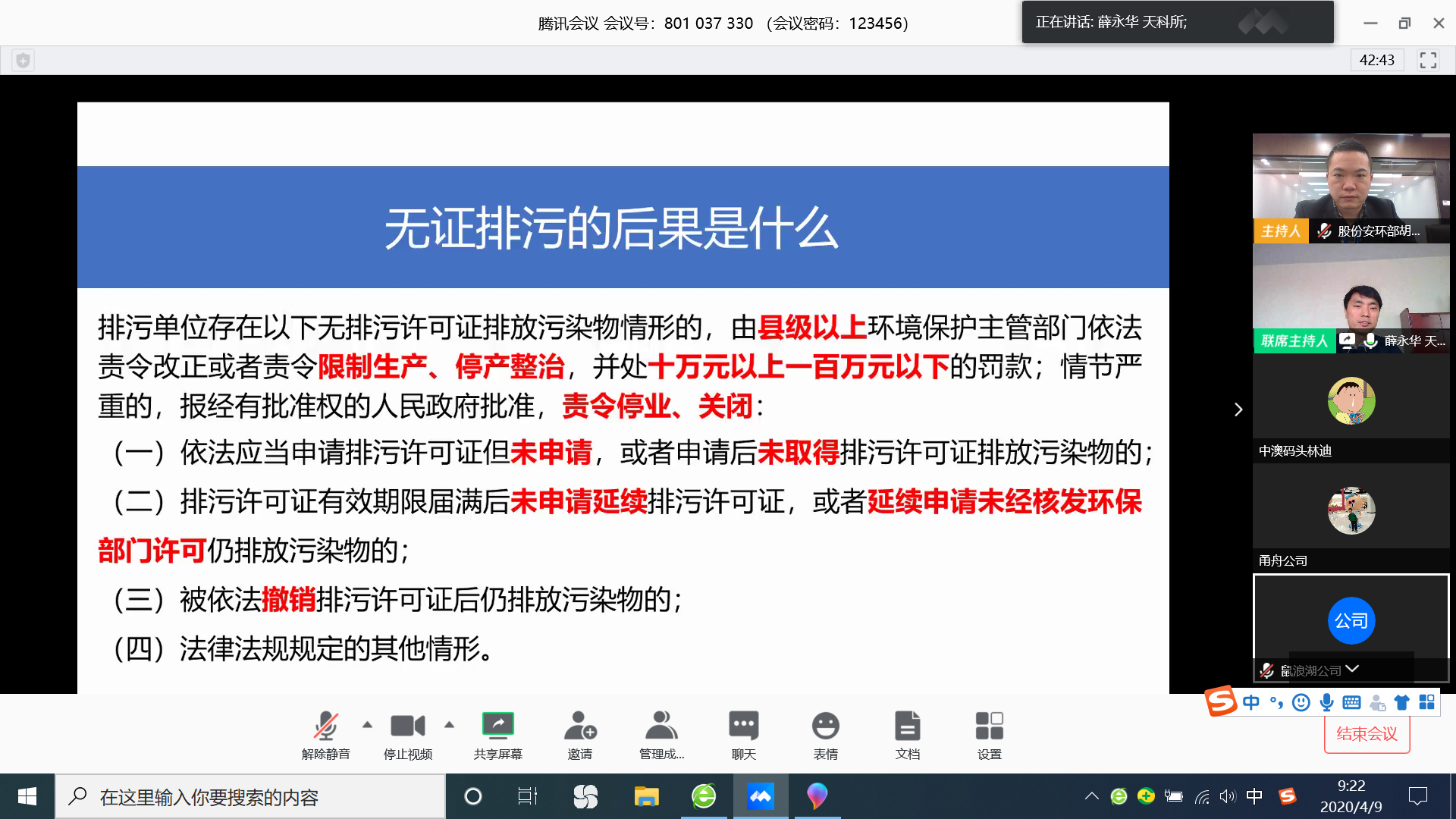Click the red 结束会议 end meeting button
The height and width of the screenshot is (819, 1456).
pos(1367,734)
